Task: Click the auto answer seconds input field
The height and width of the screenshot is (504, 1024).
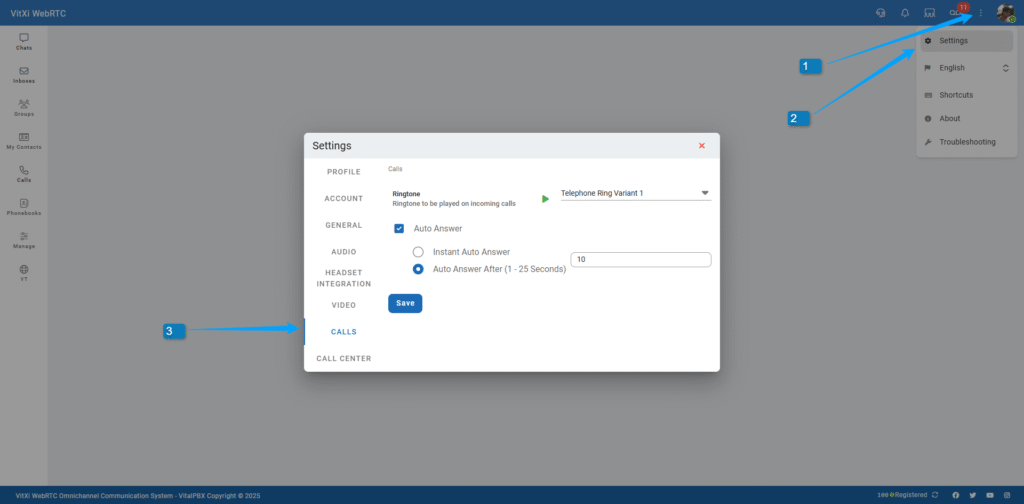Action: tap(640, 260)
